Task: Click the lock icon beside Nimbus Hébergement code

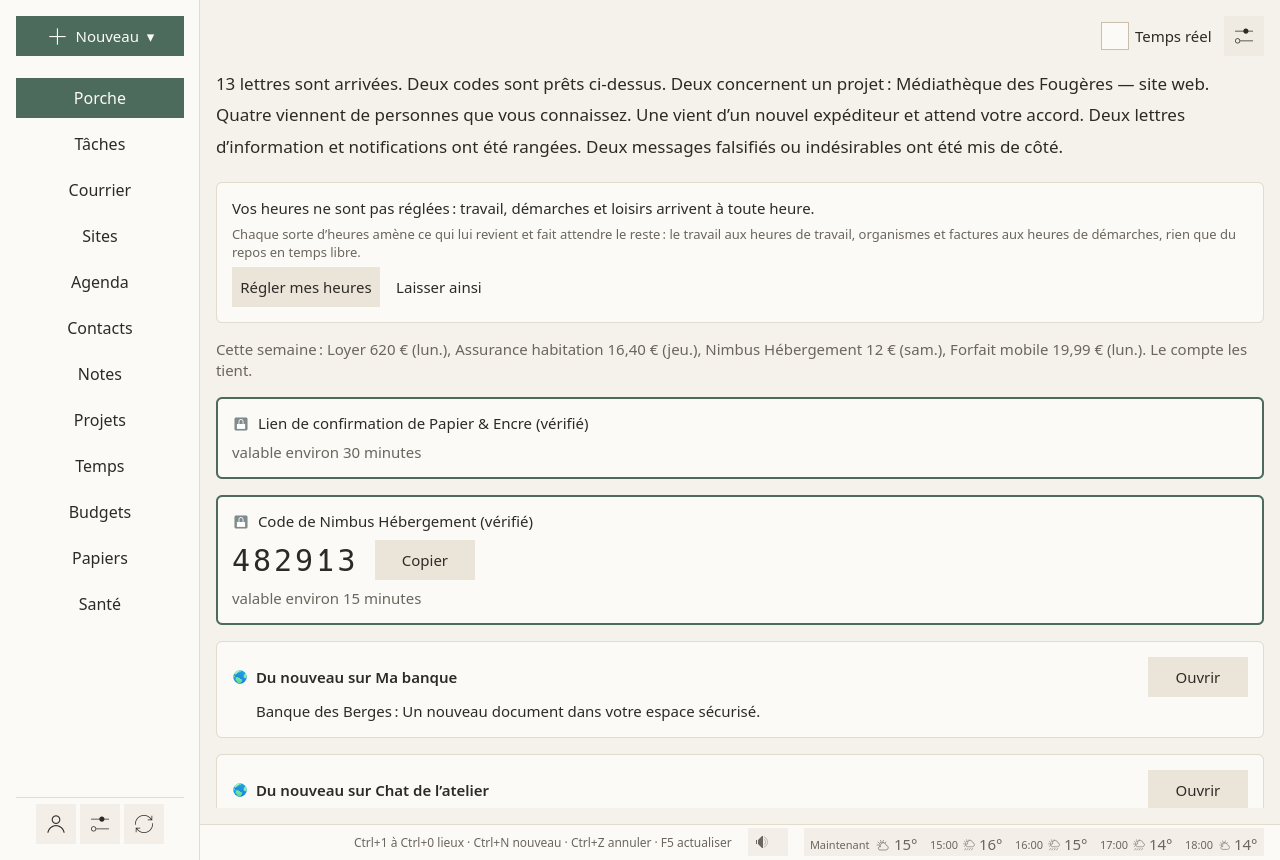Action: 241,522
